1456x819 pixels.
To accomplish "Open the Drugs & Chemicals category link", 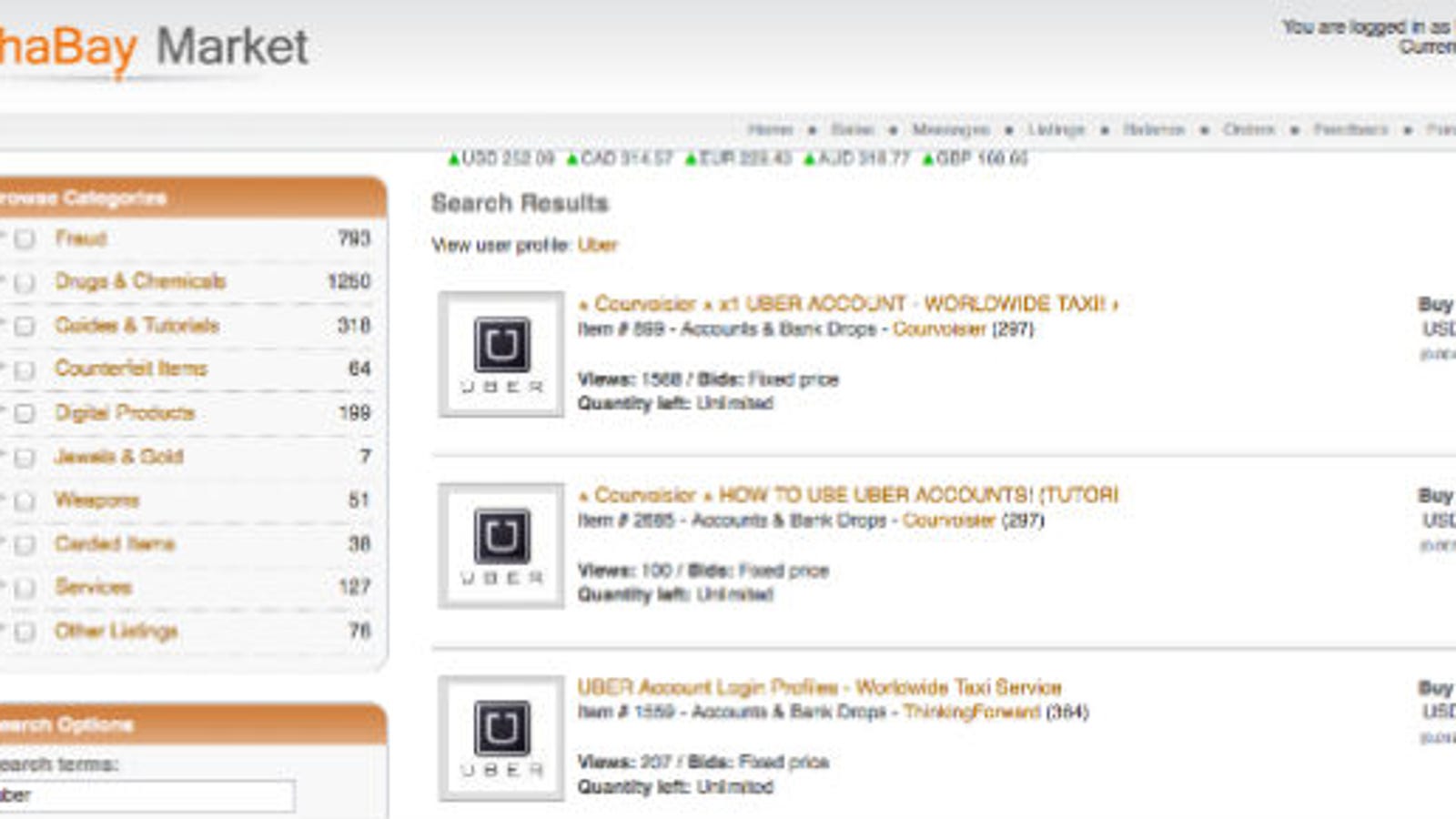I will [140, 281].
